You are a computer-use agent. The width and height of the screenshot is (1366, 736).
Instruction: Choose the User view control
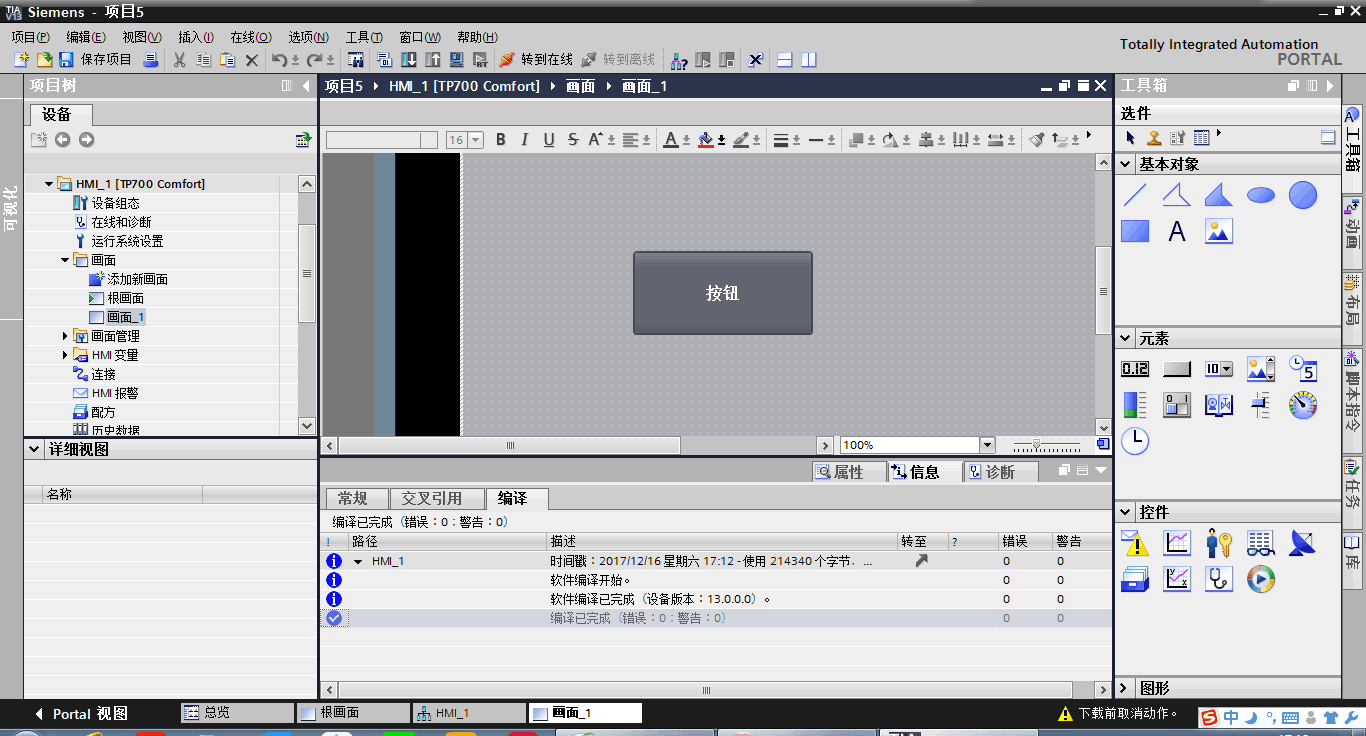click(1219, 543)
